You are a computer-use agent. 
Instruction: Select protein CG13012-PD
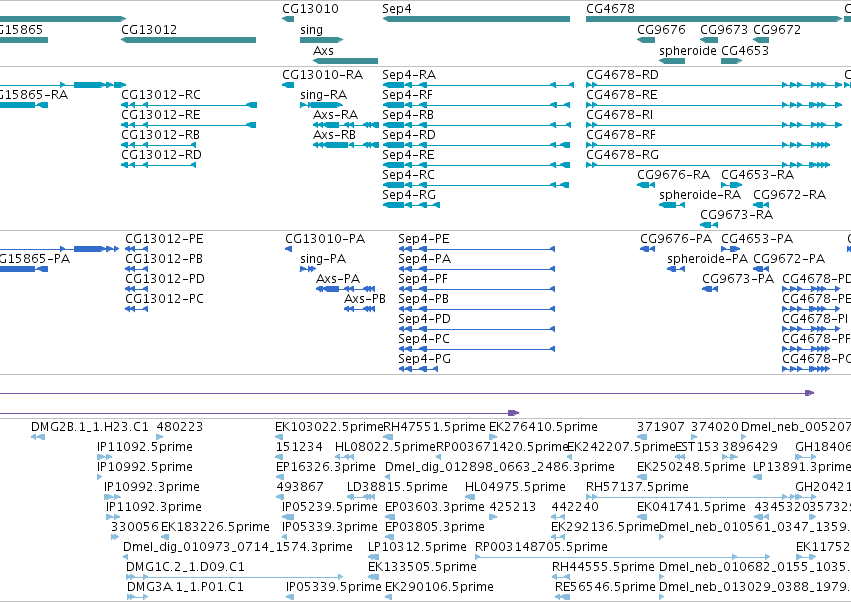136,289
